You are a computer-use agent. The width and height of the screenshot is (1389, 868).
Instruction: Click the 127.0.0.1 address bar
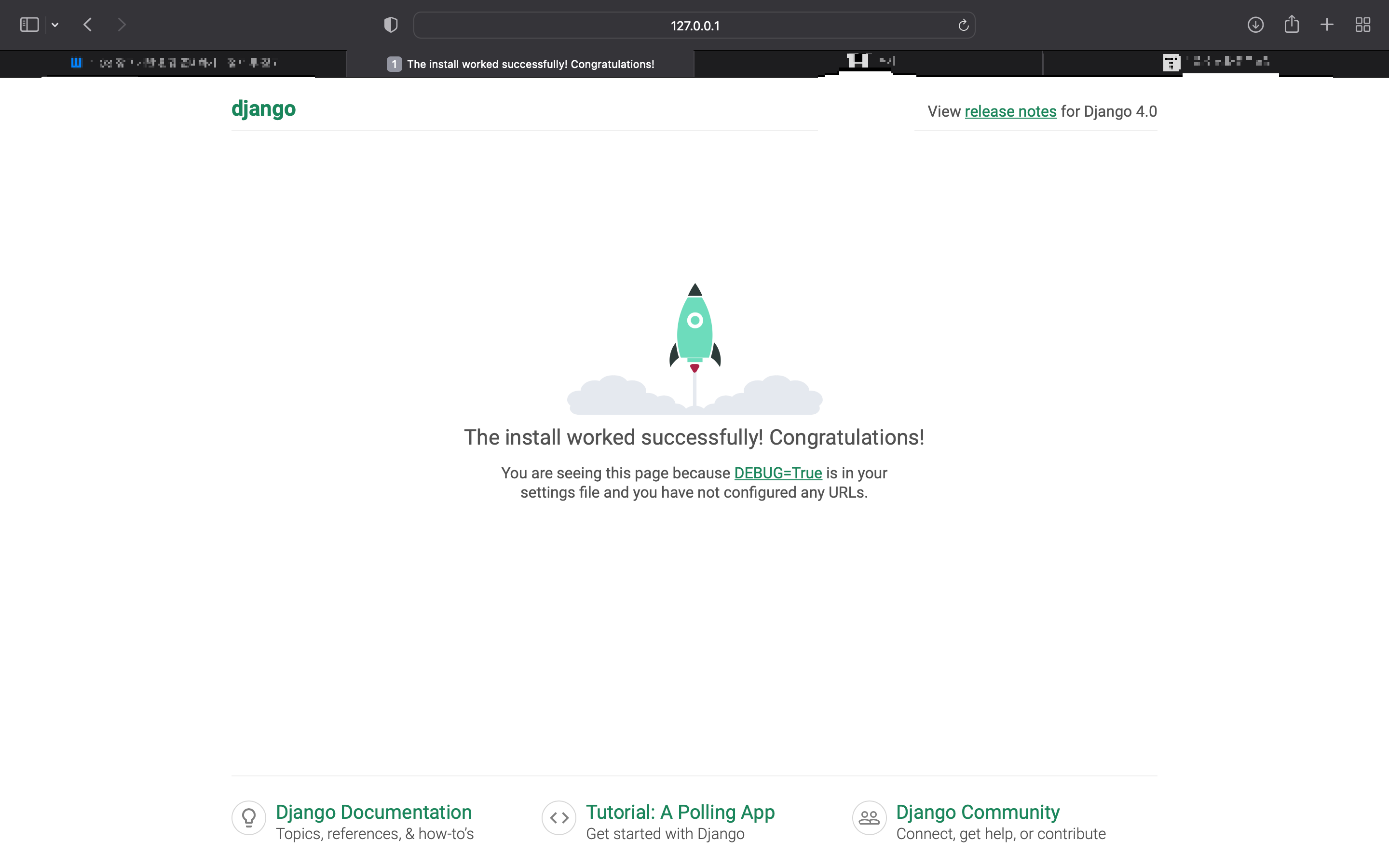tap(694, 25)
